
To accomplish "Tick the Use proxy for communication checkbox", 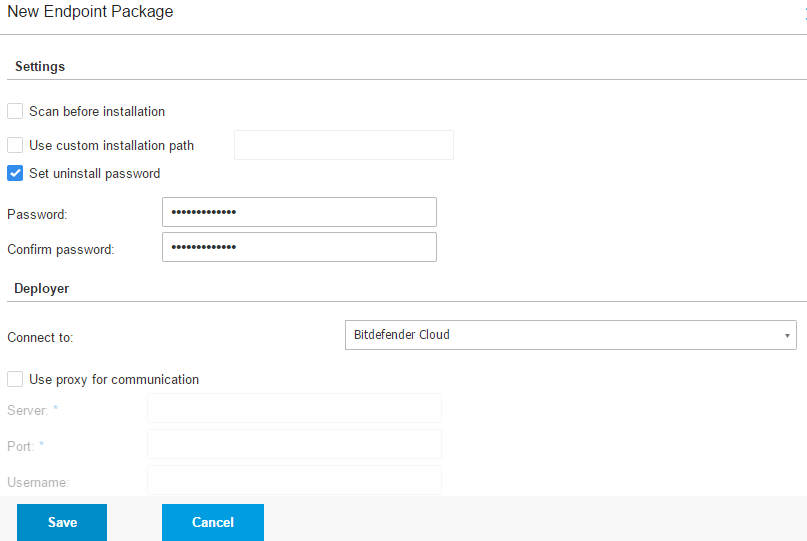I will [x=15, y=379].
